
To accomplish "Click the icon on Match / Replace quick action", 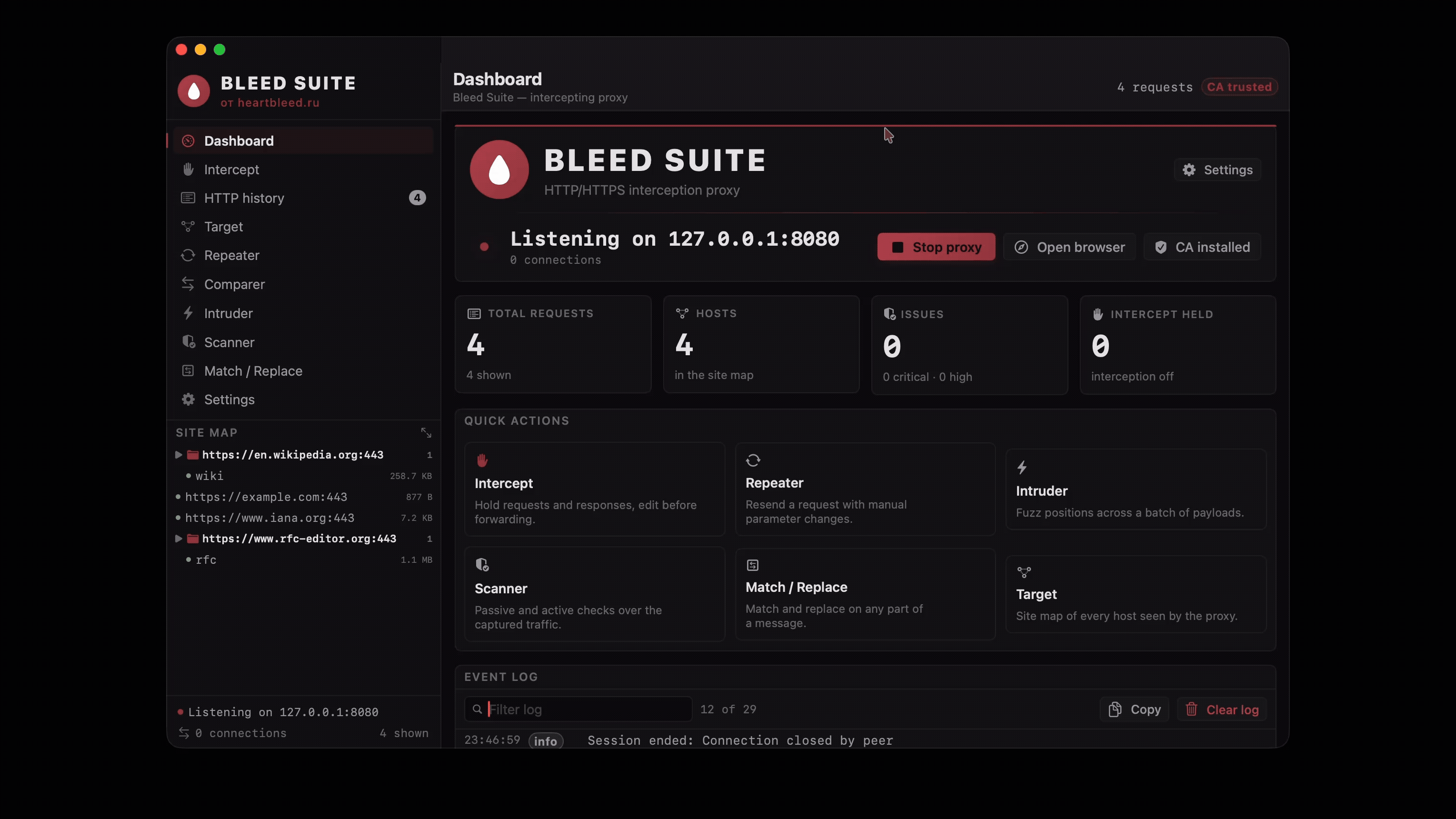I will click(x=752, y=565).
